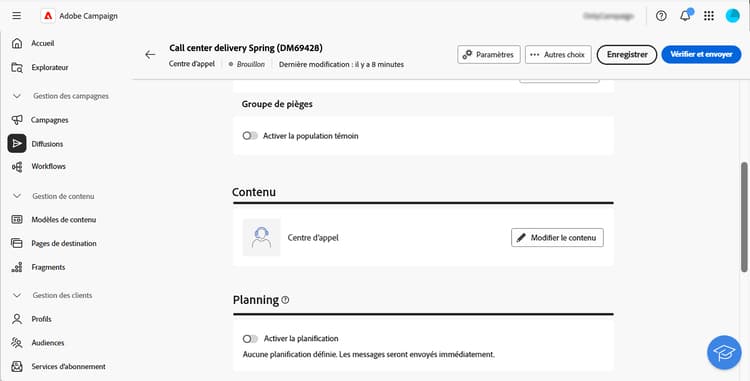Click the Accueil home icon
The width and height of the screenshot is (750, 381).
[x=17, y=43]
